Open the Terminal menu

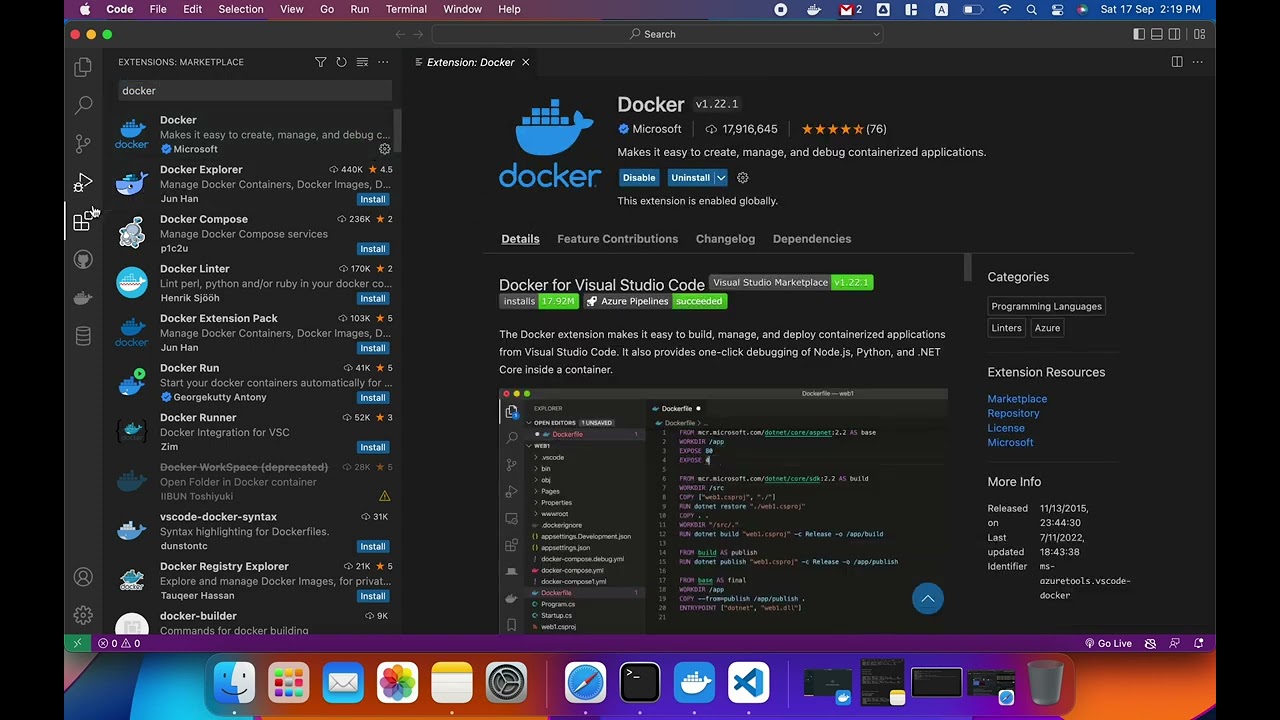pyautogui.click(x=406, y=9)
